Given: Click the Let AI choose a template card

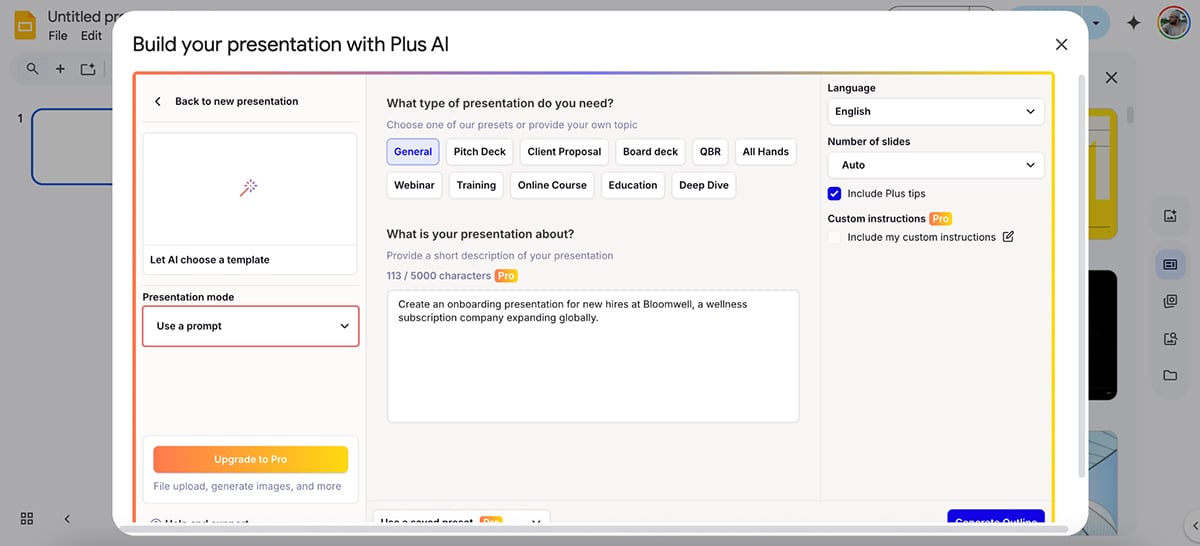Looking at the screenshot, I should coord(250,204).
